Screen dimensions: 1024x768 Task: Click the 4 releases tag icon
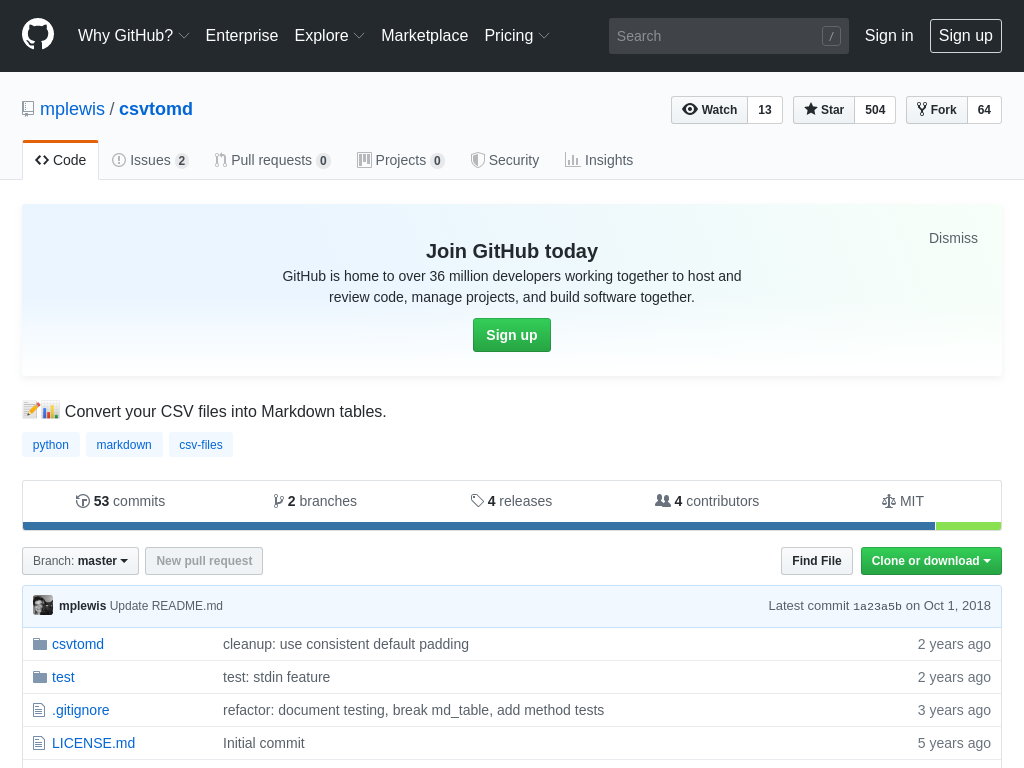point(477,501)
